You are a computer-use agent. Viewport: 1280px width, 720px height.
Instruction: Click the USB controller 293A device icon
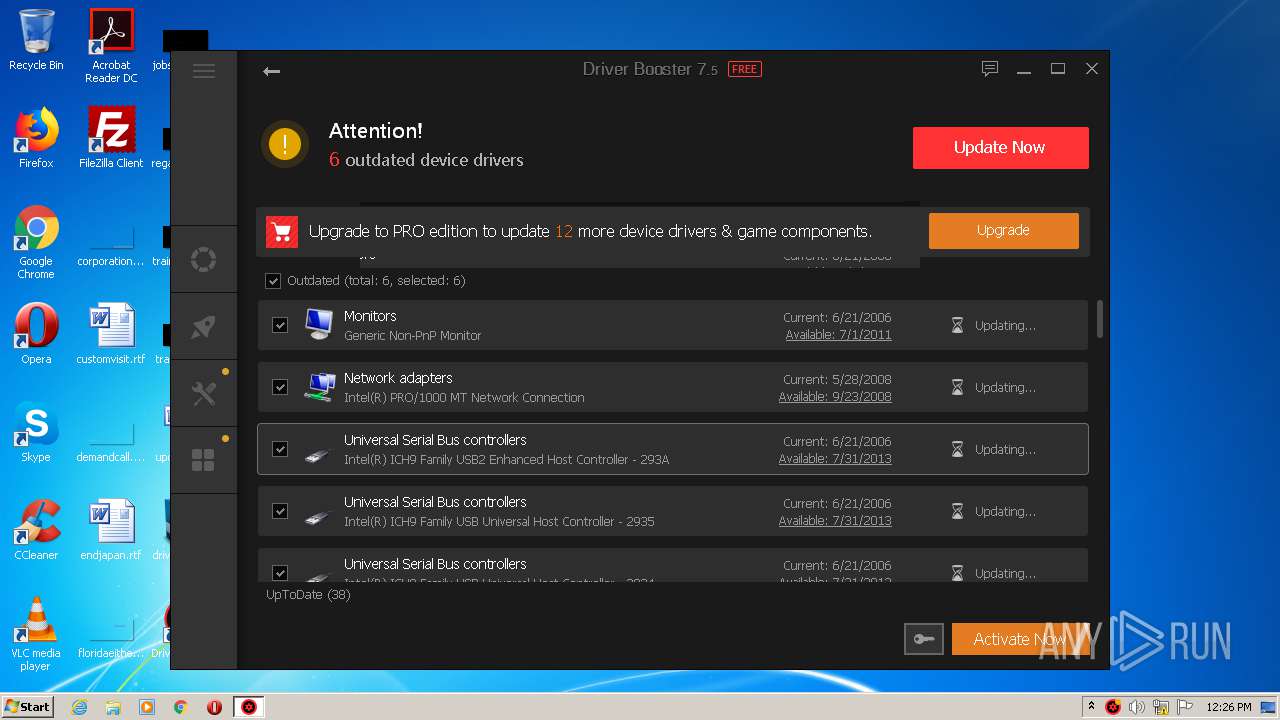[x=317, y=455]
